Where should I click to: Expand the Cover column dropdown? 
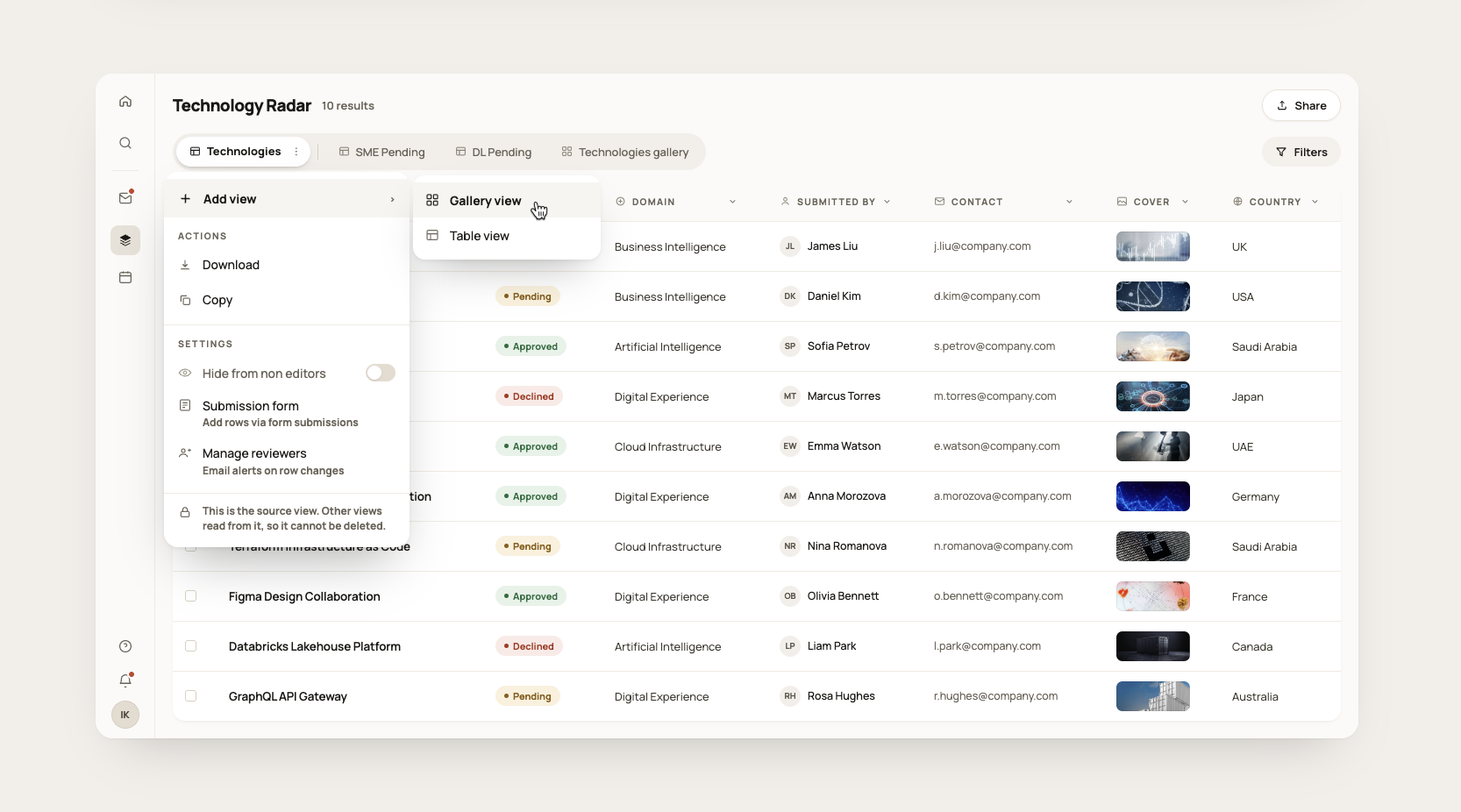(x=1185, y=202)
